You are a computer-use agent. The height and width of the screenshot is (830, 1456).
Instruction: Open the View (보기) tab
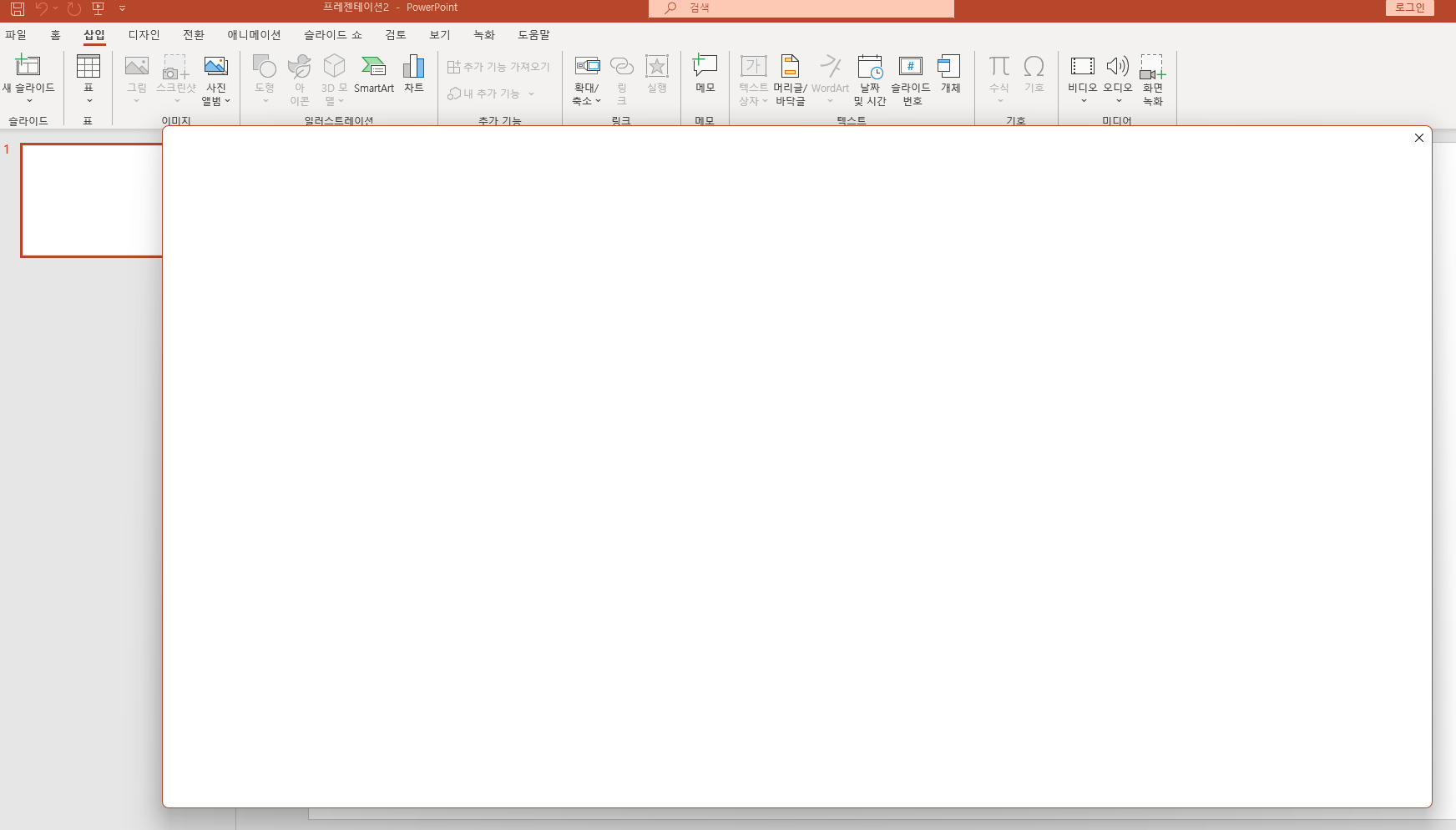(440, 35)
